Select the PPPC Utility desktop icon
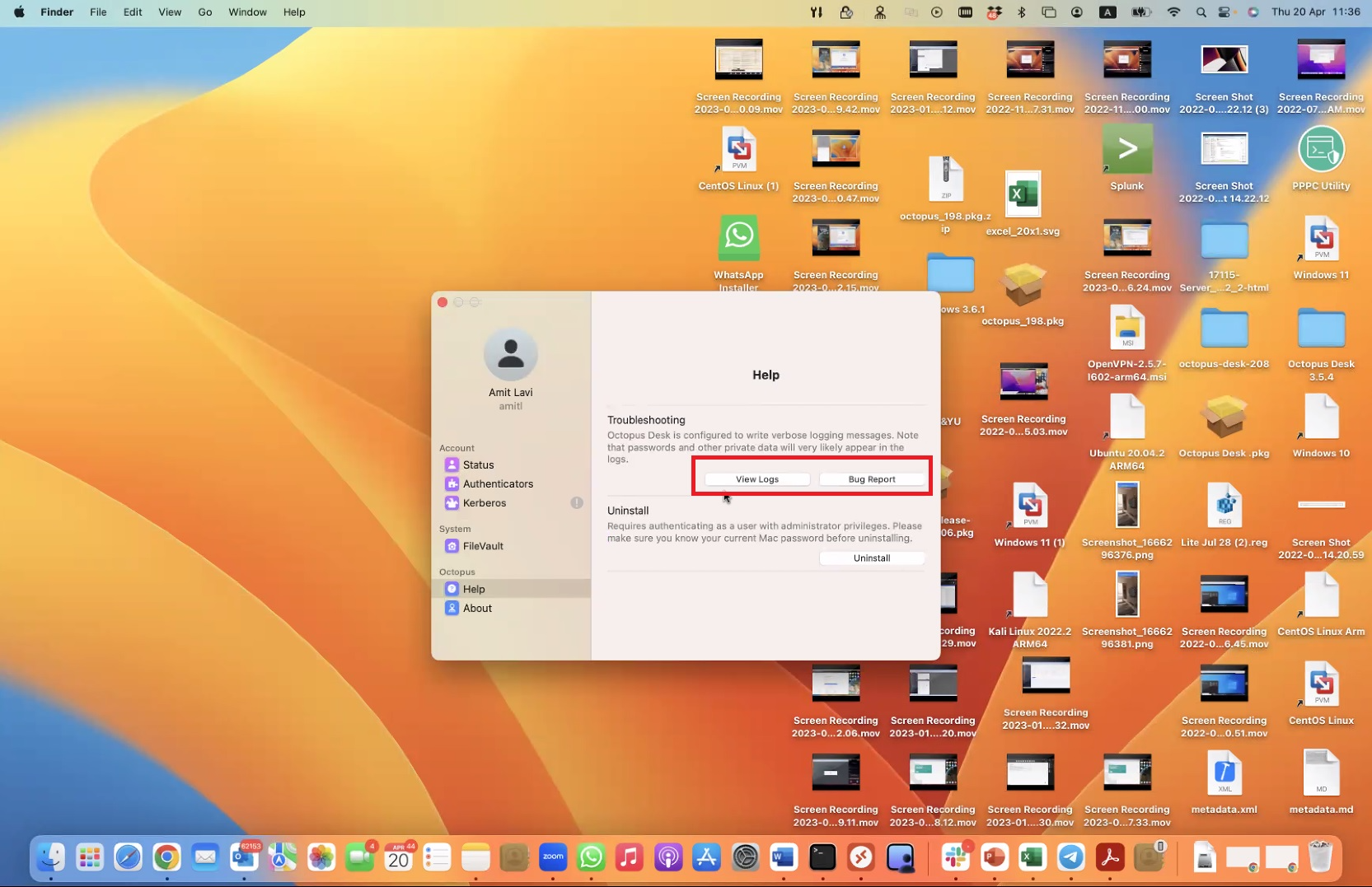This screenshot has width=1372, height=887. click(1321, 150)
